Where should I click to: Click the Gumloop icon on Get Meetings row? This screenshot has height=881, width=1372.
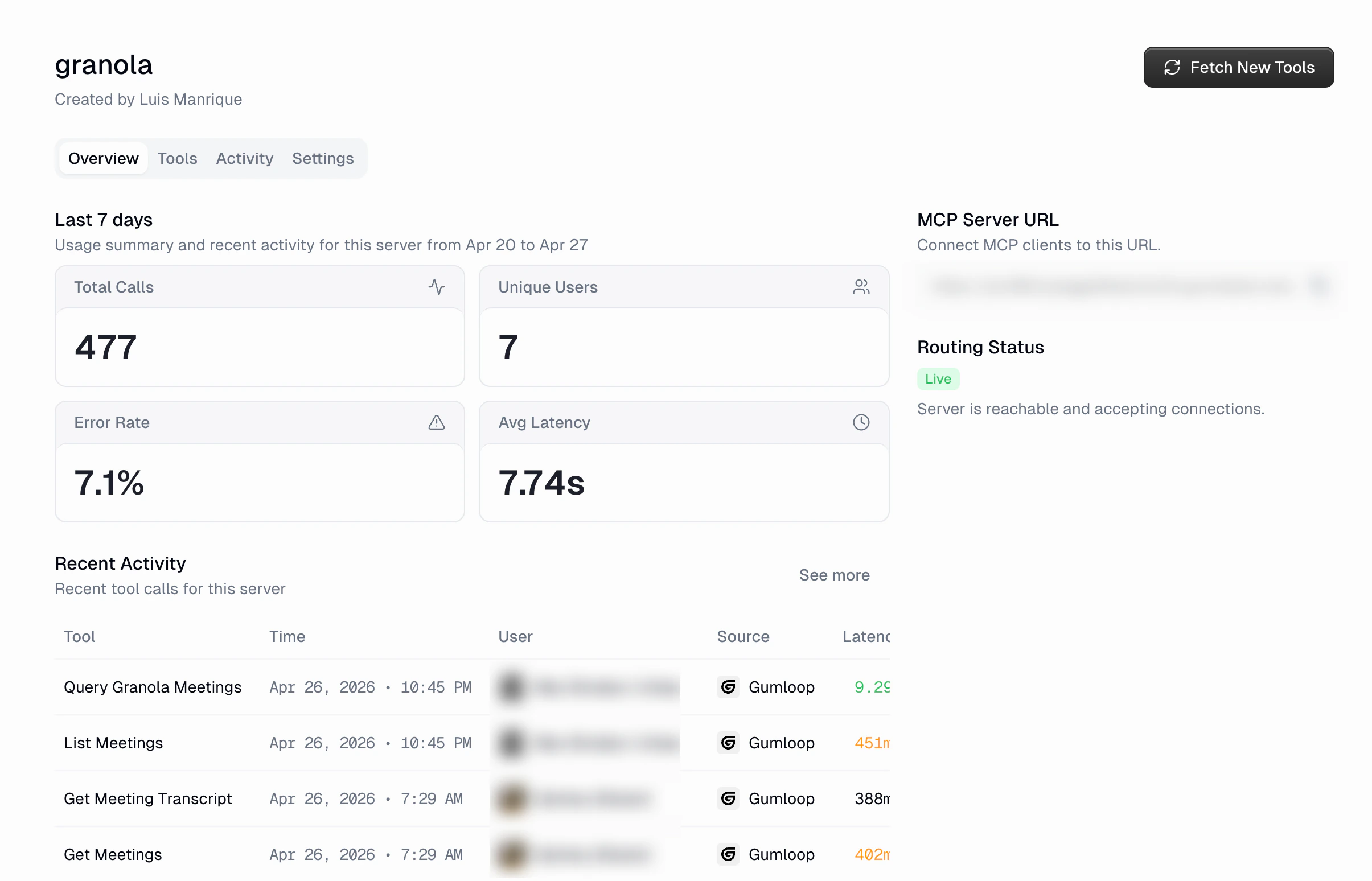click(728, 854)
